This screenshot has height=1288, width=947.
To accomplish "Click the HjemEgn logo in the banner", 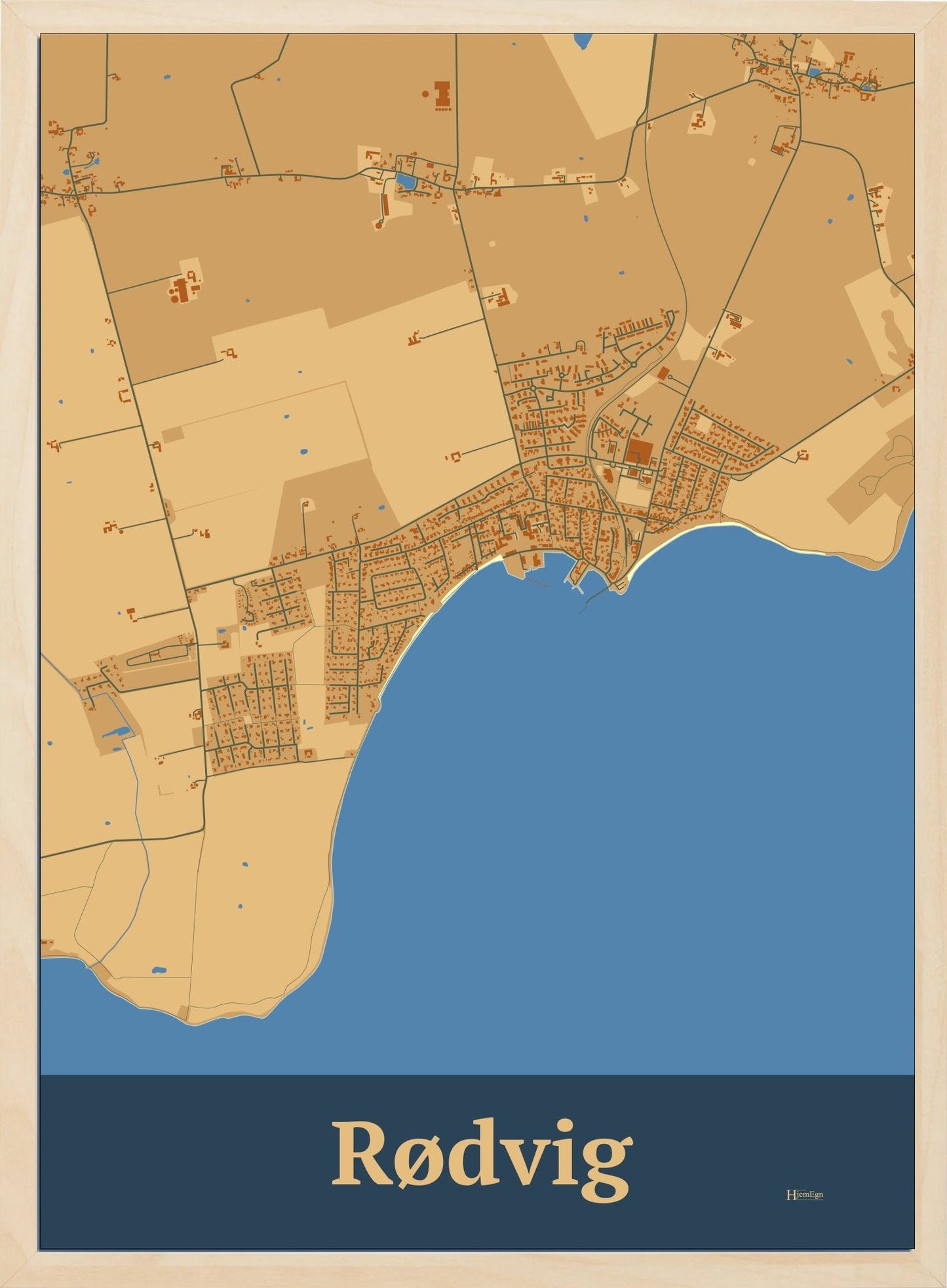I will (804, 1195).
